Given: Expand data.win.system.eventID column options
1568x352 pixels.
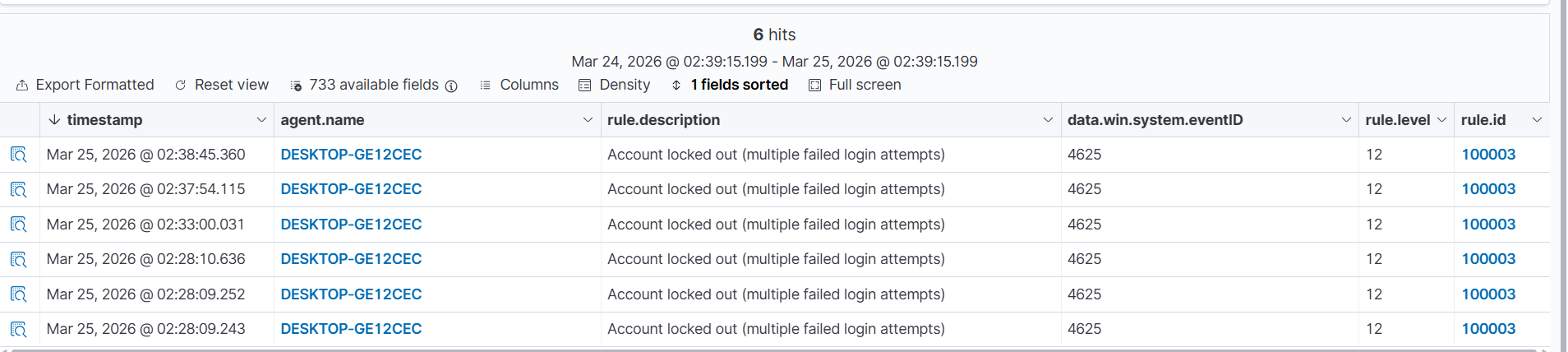Looking at the screenshot, I should [1346, 120].
